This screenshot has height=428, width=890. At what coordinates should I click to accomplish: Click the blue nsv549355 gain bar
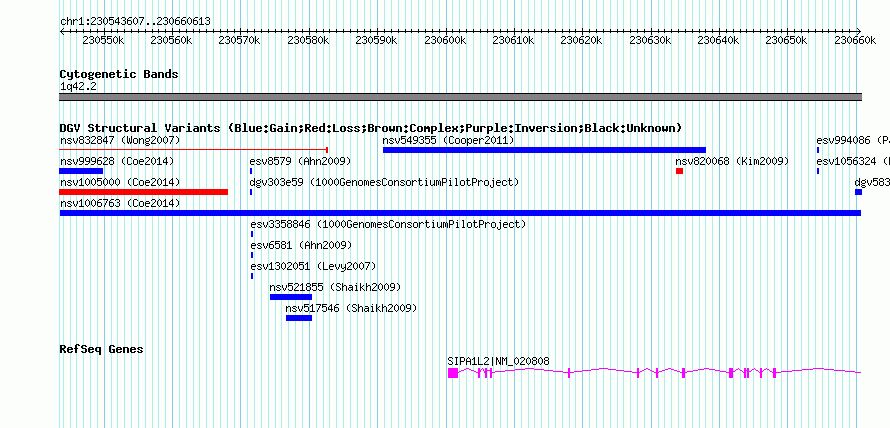pyautogui.click(x=544, y=150)
